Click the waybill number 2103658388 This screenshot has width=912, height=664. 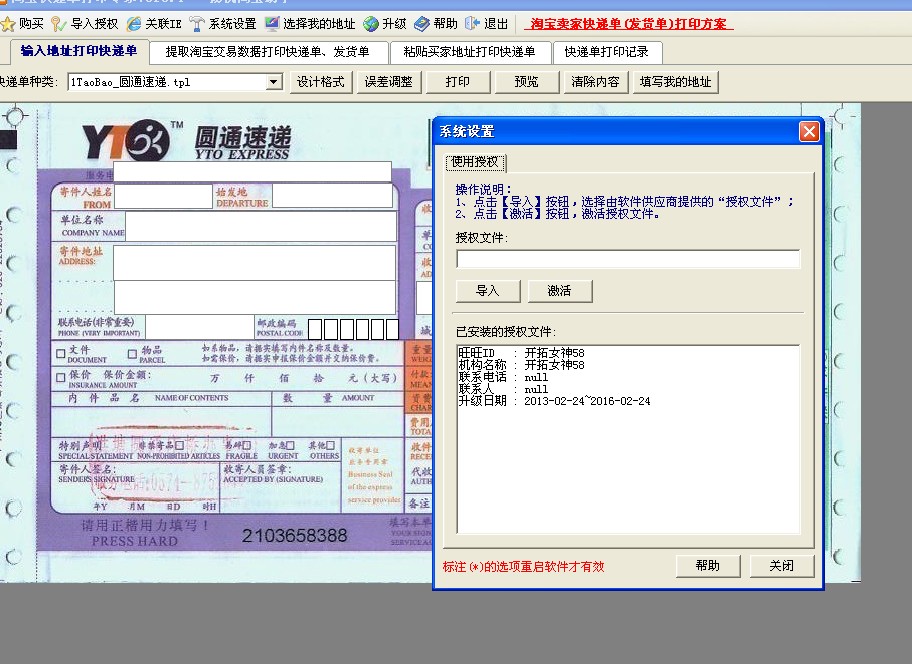(x=294, y=536)
